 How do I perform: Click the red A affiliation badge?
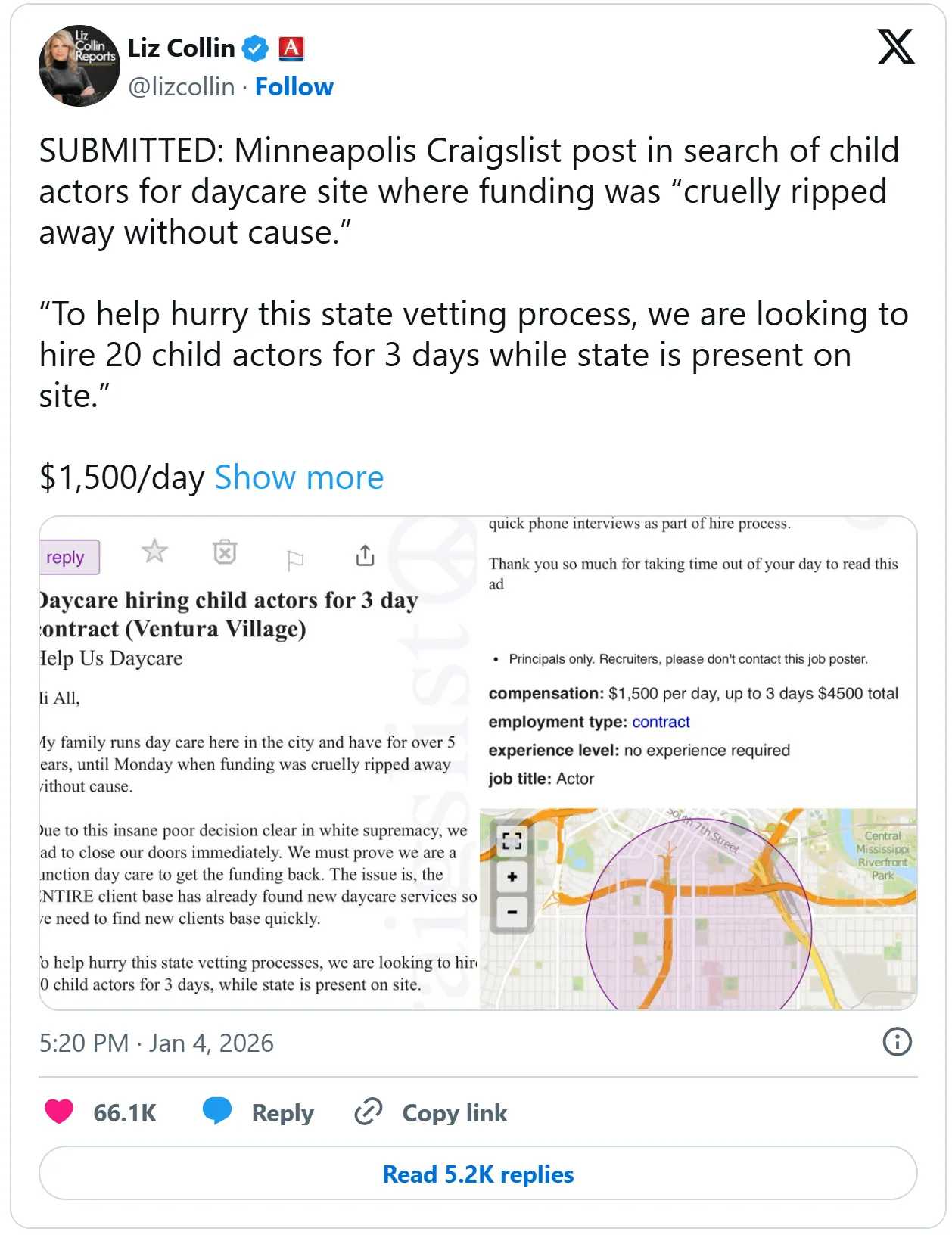(291, 48)
